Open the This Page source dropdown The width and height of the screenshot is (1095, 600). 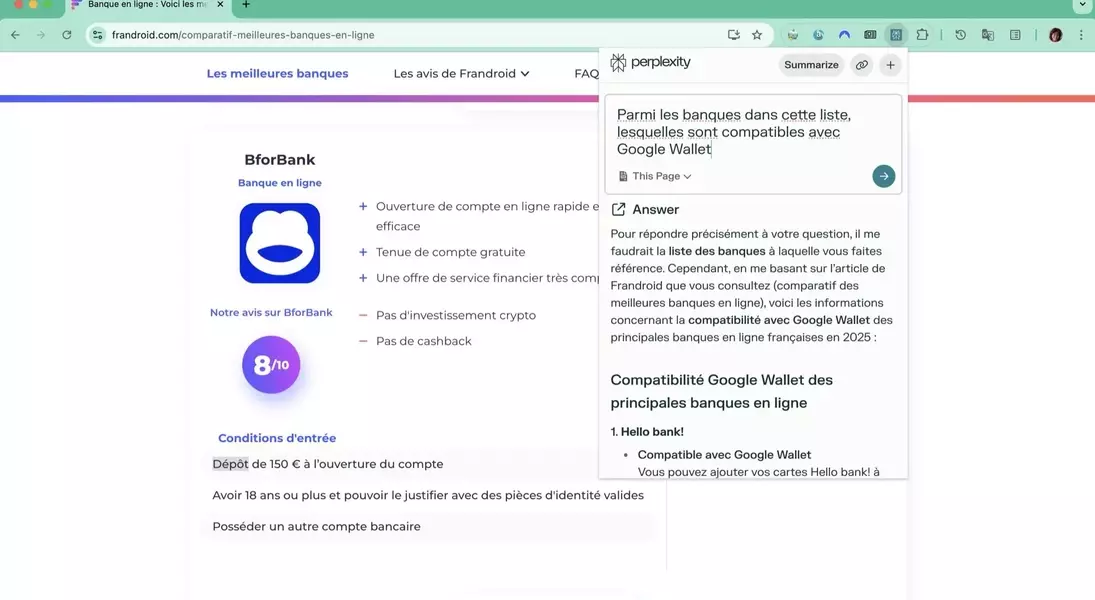pos(655,176)
